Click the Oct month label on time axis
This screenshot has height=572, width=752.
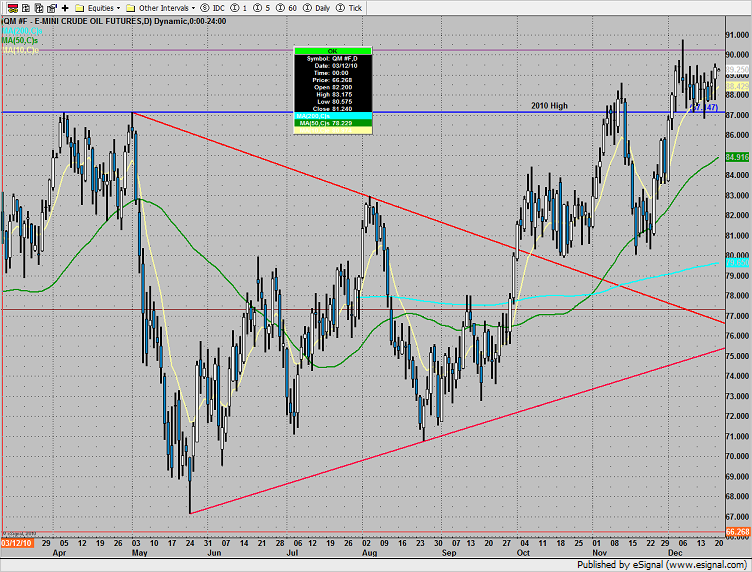pos(523,553)
